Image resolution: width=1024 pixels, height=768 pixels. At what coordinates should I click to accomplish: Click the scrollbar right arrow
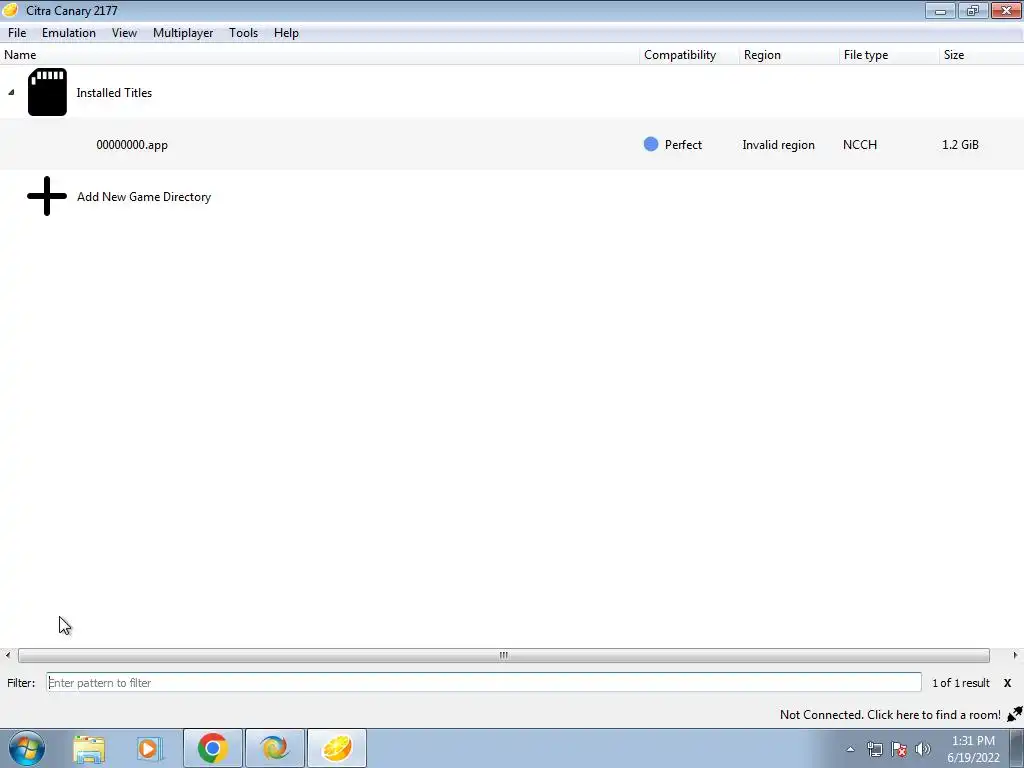point(1015,655)
